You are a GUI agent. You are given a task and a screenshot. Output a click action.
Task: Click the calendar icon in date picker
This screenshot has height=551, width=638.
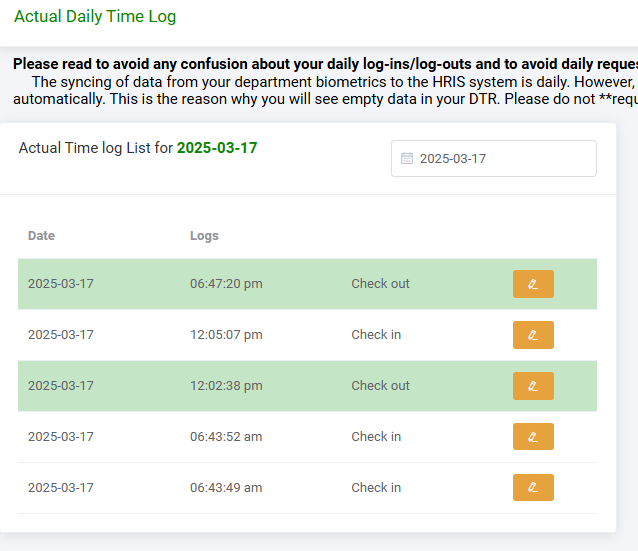[407, 158]
